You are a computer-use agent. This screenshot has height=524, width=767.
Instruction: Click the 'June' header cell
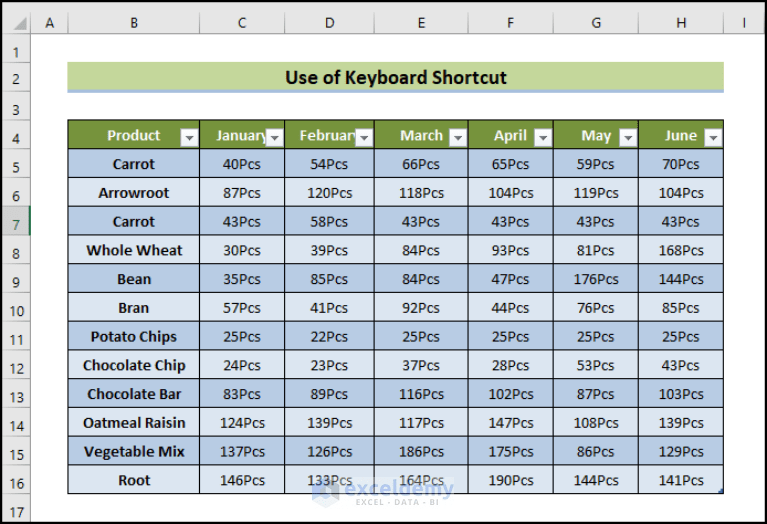click(x=681, y=135)
